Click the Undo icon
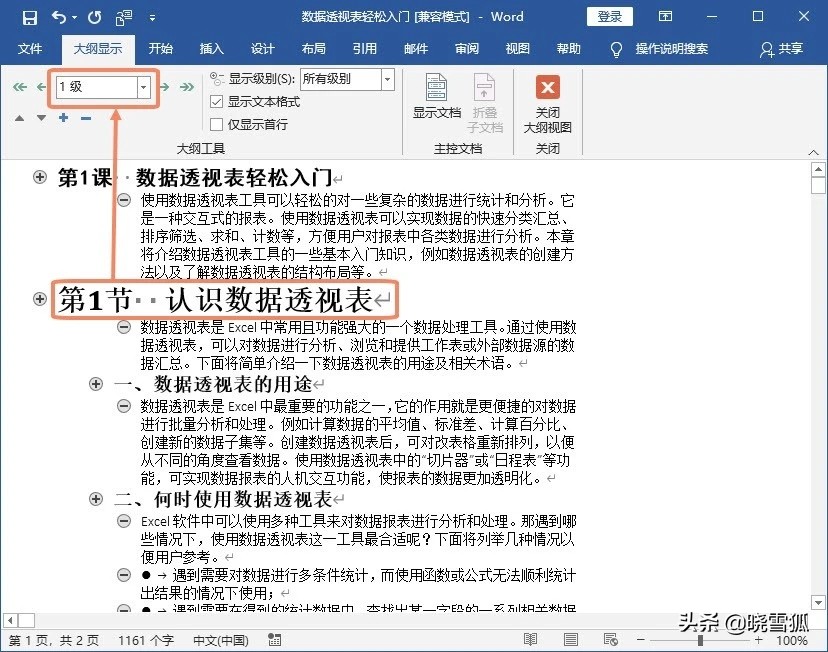This screenshot has width=828, height=652. pos(56,16)
